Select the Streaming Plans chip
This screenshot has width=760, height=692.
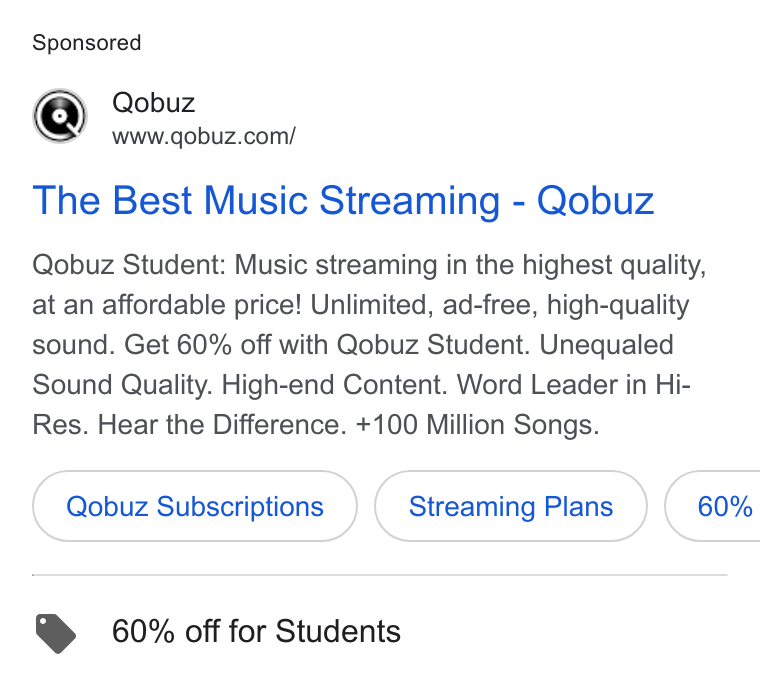[x=511, y=506]
